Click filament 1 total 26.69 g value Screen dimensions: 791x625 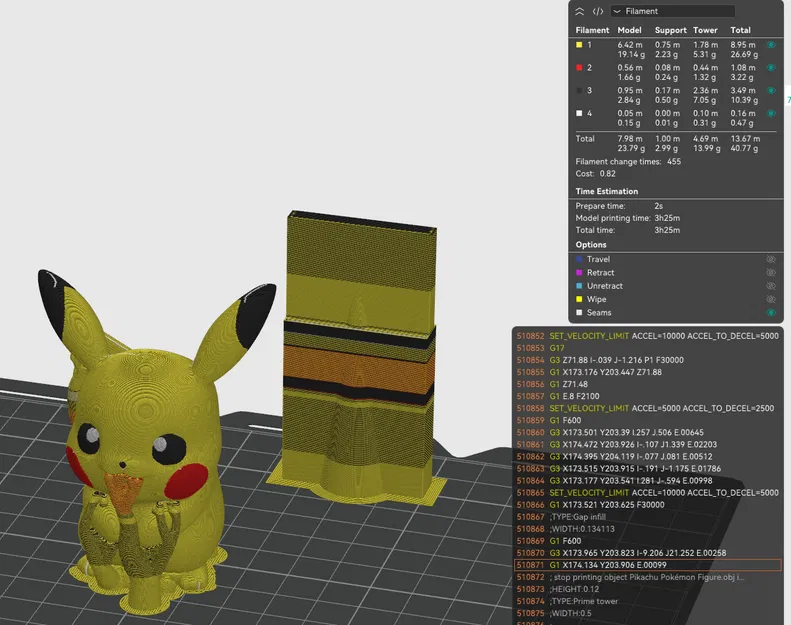[x=744, y=54]
